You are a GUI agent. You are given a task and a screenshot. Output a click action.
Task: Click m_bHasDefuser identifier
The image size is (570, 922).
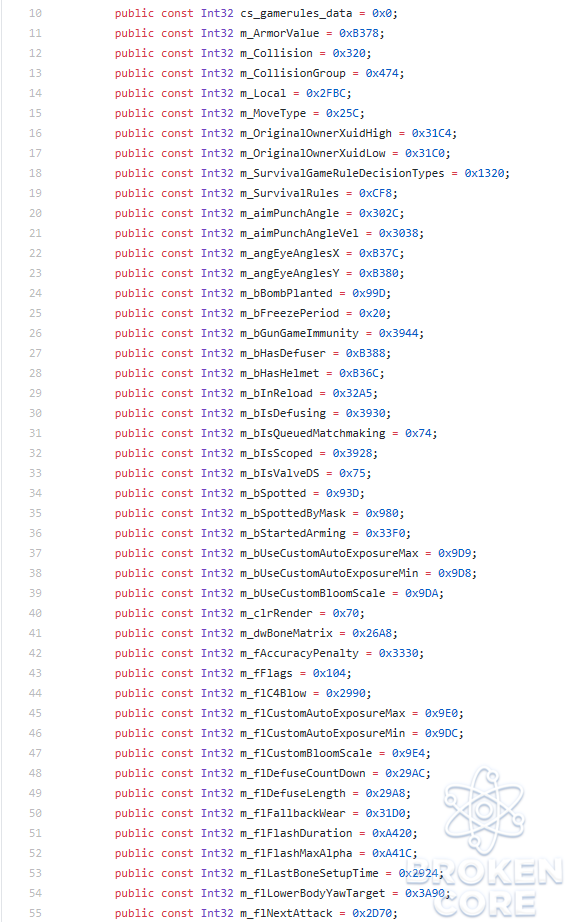pyautogui.click(x=283, y=353)
